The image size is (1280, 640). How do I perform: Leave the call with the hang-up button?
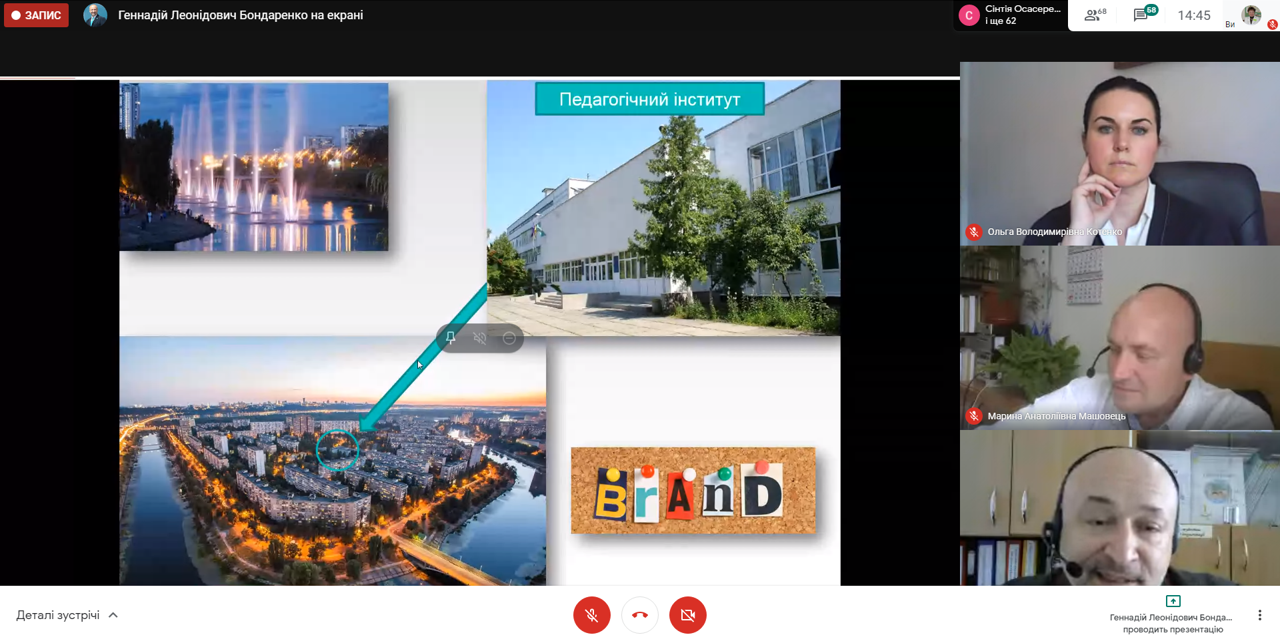point(640,615)
